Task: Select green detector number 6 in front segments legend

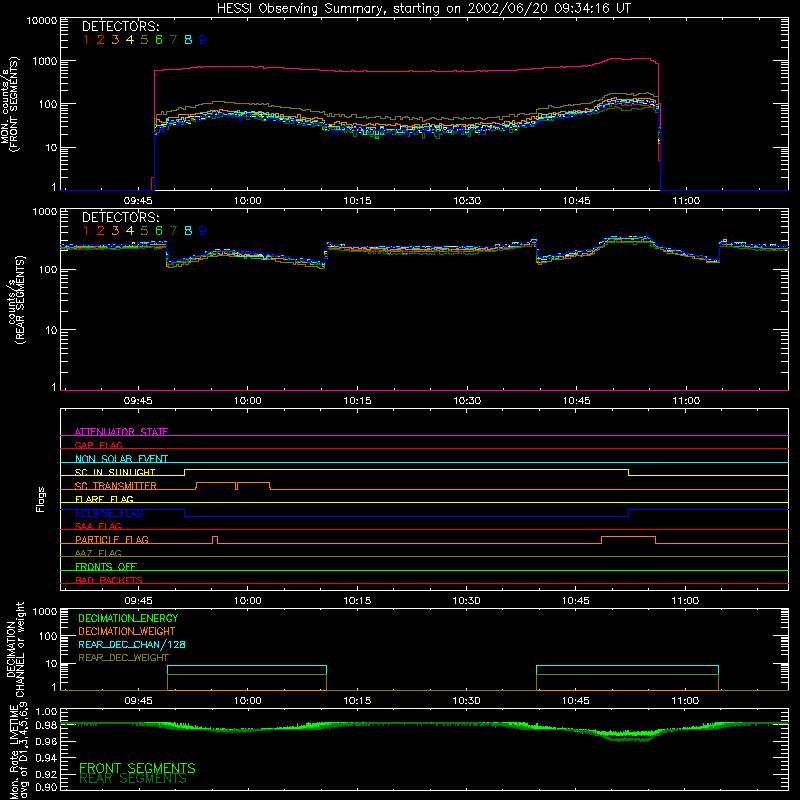Action: click(159, 40)
